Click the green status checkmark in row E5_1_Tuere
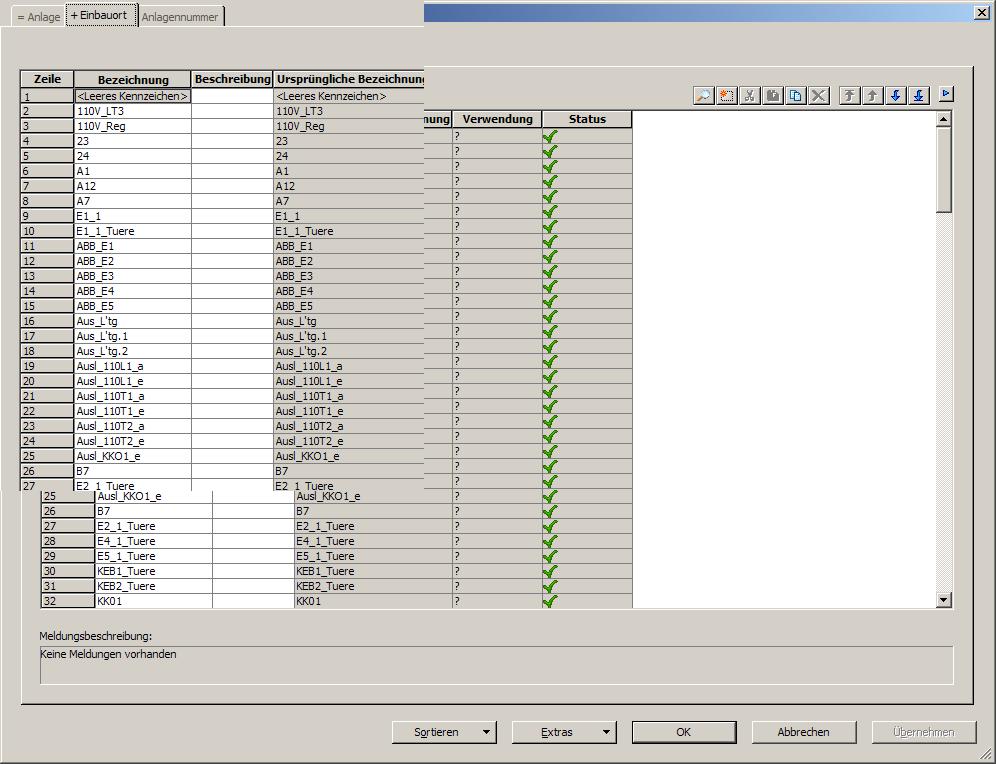The image size is (996, 764). 550,556
